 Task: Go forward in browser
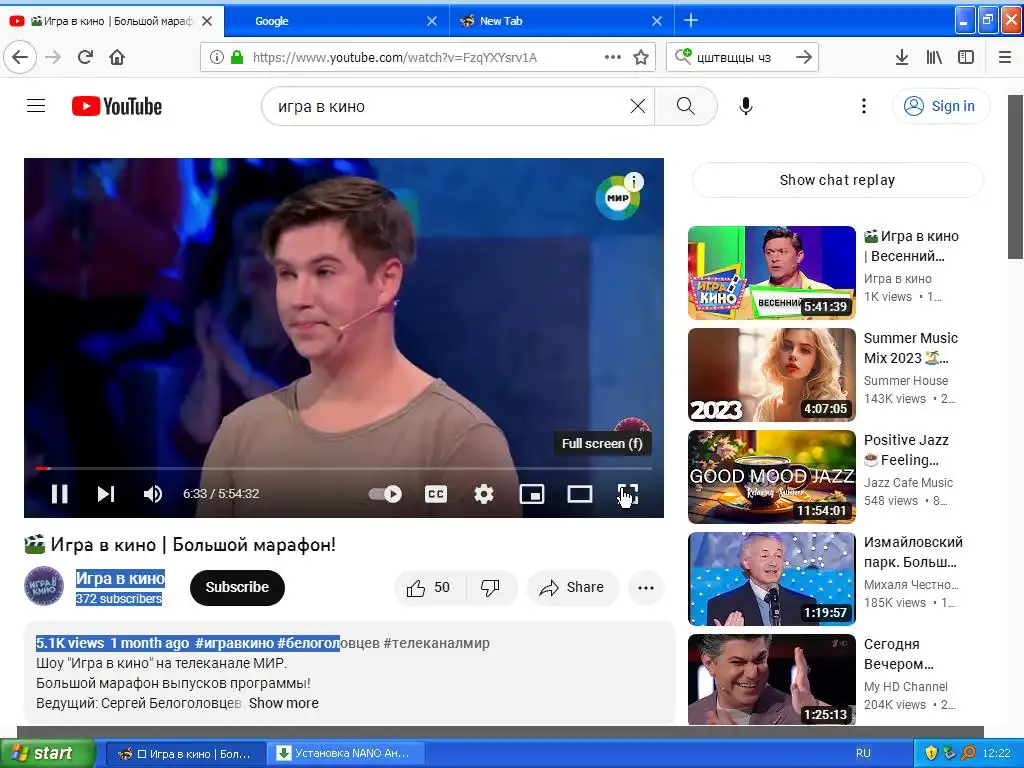[x=53, y=57]
